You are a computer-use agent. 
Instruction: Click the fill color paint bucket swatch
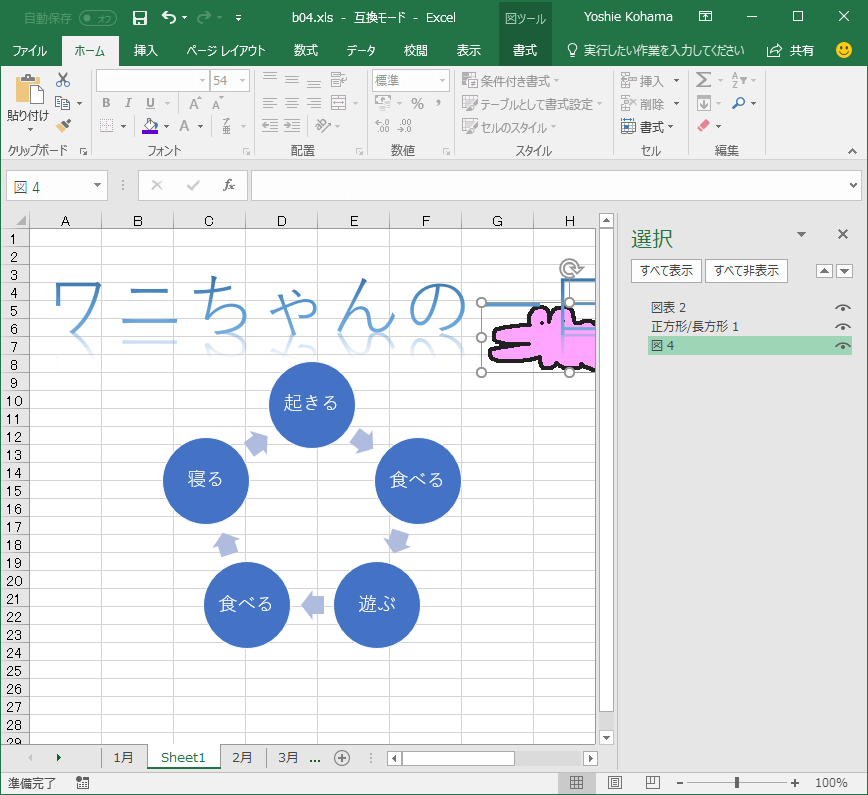pyautogui.click(x=150, y=126)
